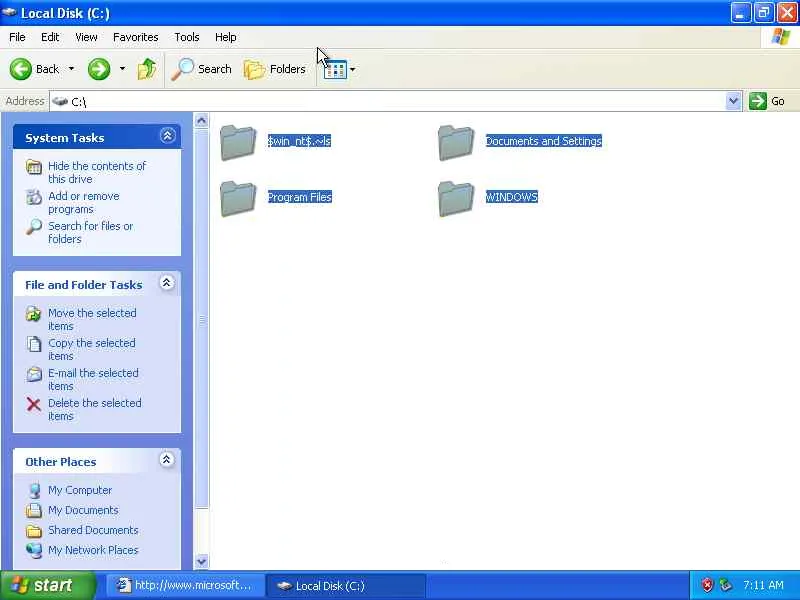Image resolution: width=800 pixels, height=600 pixels.
Task: Click the add or remove programs icon
Action: tap(34, 196)
